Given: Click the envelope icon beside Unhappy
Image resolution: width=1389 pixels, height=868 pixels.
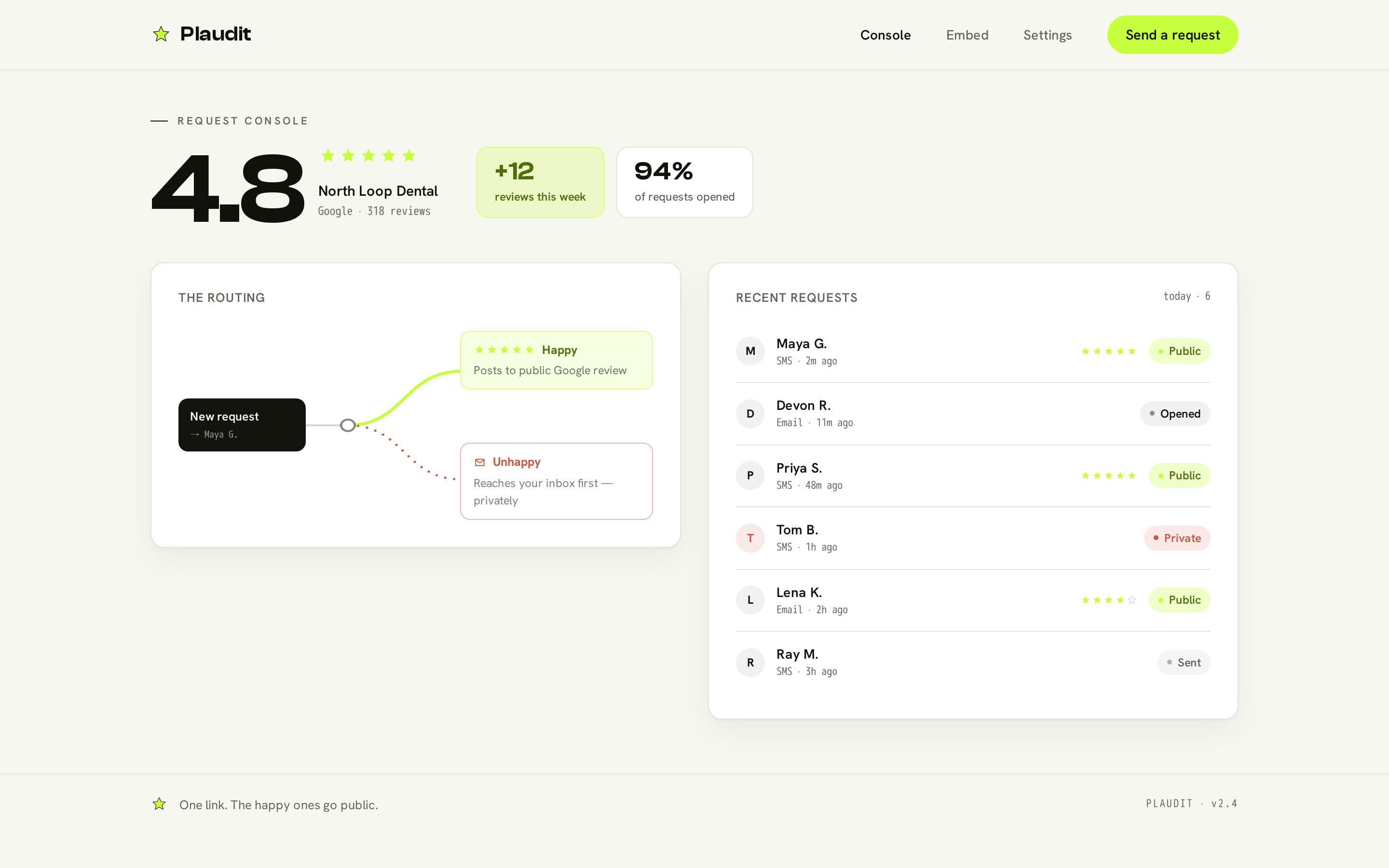Looking at the screenshot, I should point(480,462).
